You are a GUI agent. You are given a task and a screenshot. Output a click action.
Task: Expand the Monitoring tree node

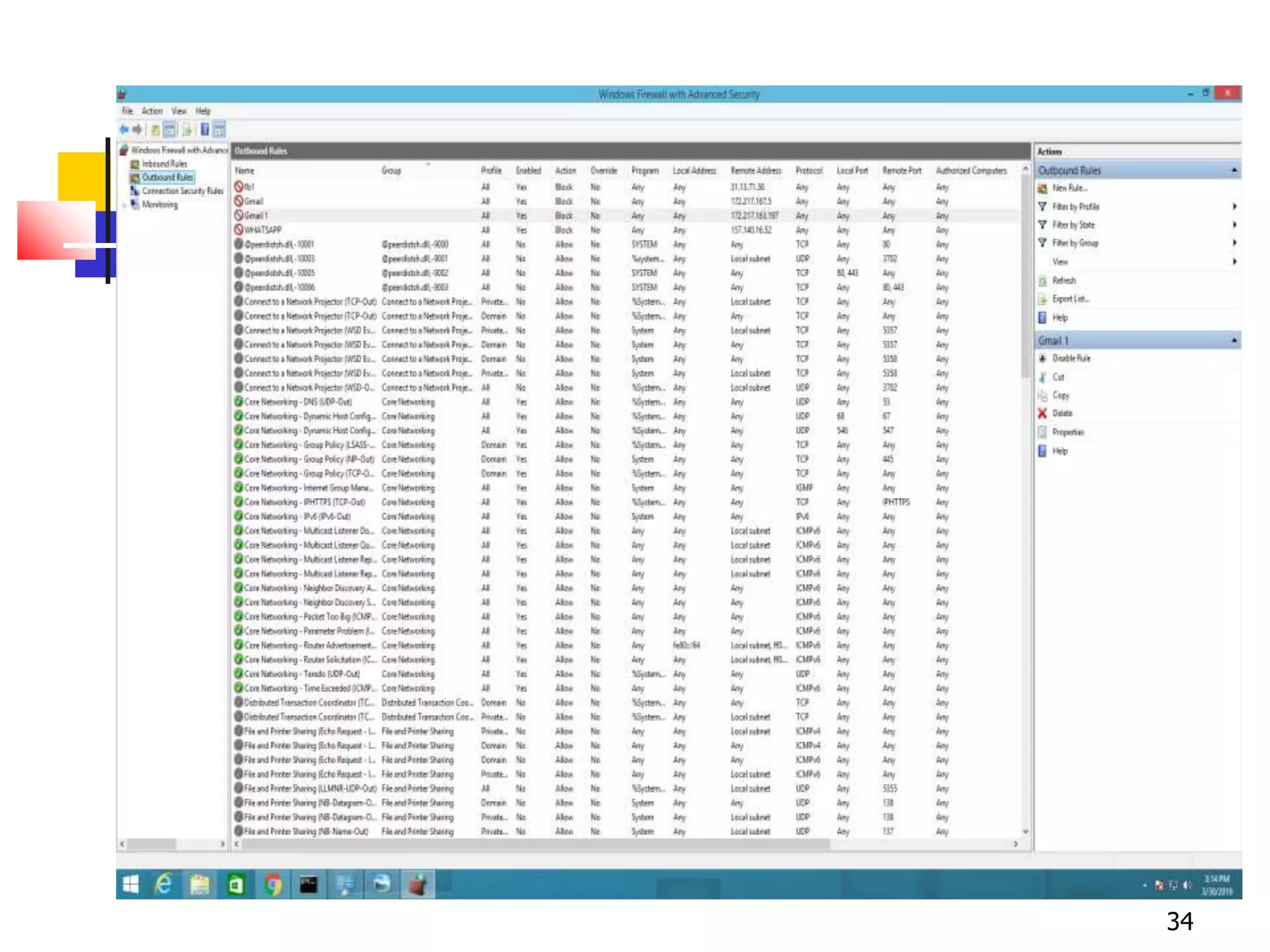point(125,205)
